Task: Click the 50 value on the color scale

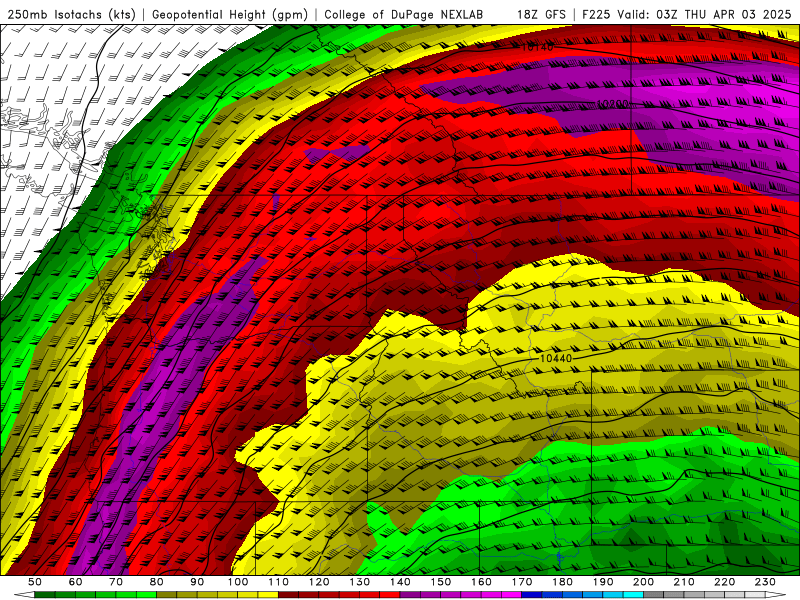Action: pos(35,582)
